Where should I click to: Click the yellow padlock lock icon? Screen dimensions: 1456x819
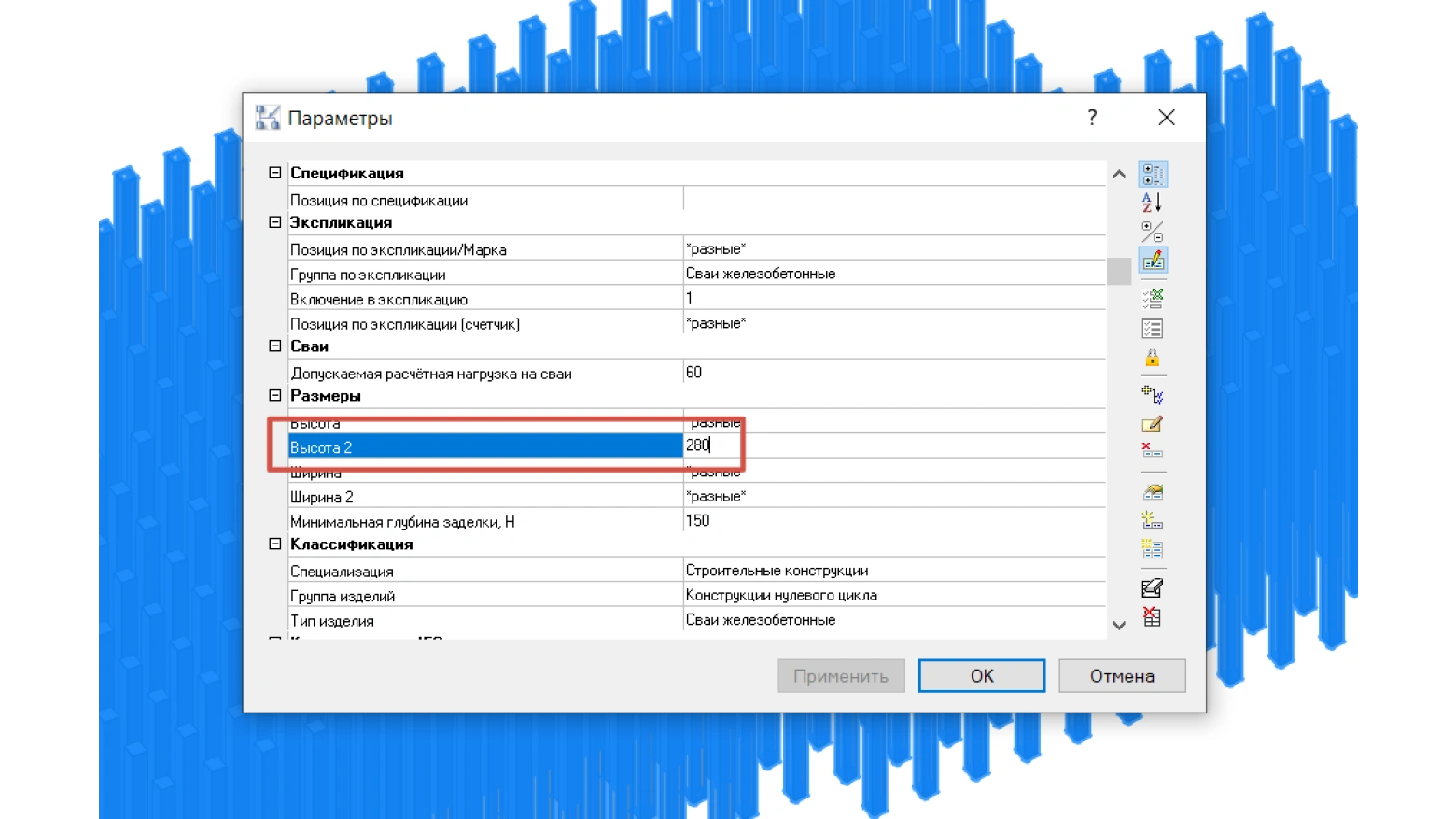click(1153, 358)
